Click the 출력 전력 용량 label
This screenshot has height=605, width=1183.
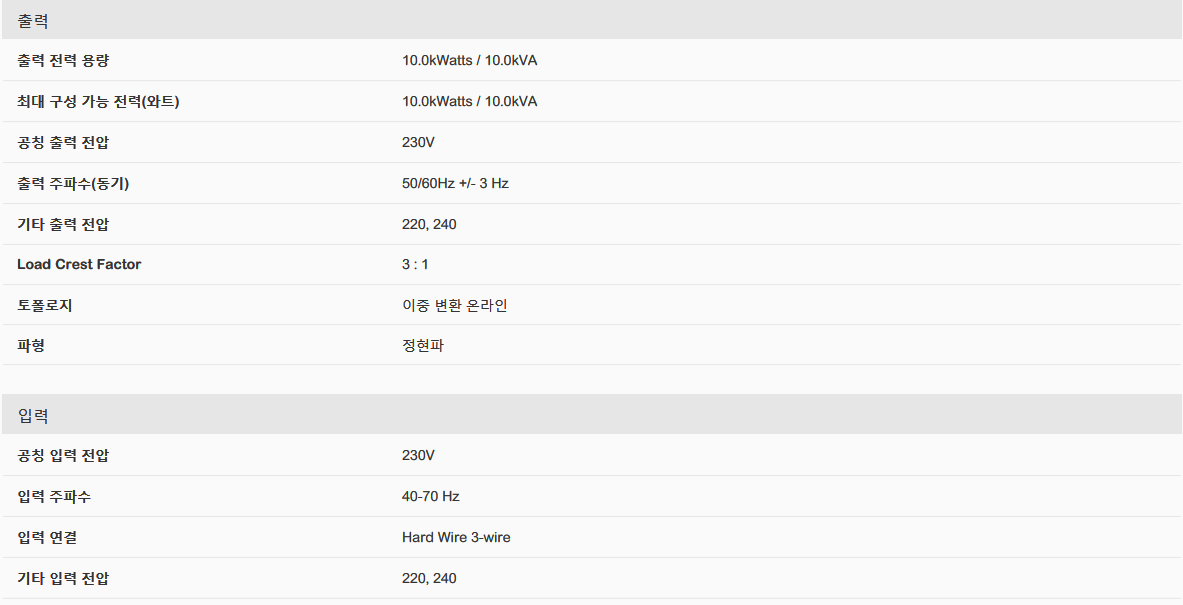click(63, 61)
